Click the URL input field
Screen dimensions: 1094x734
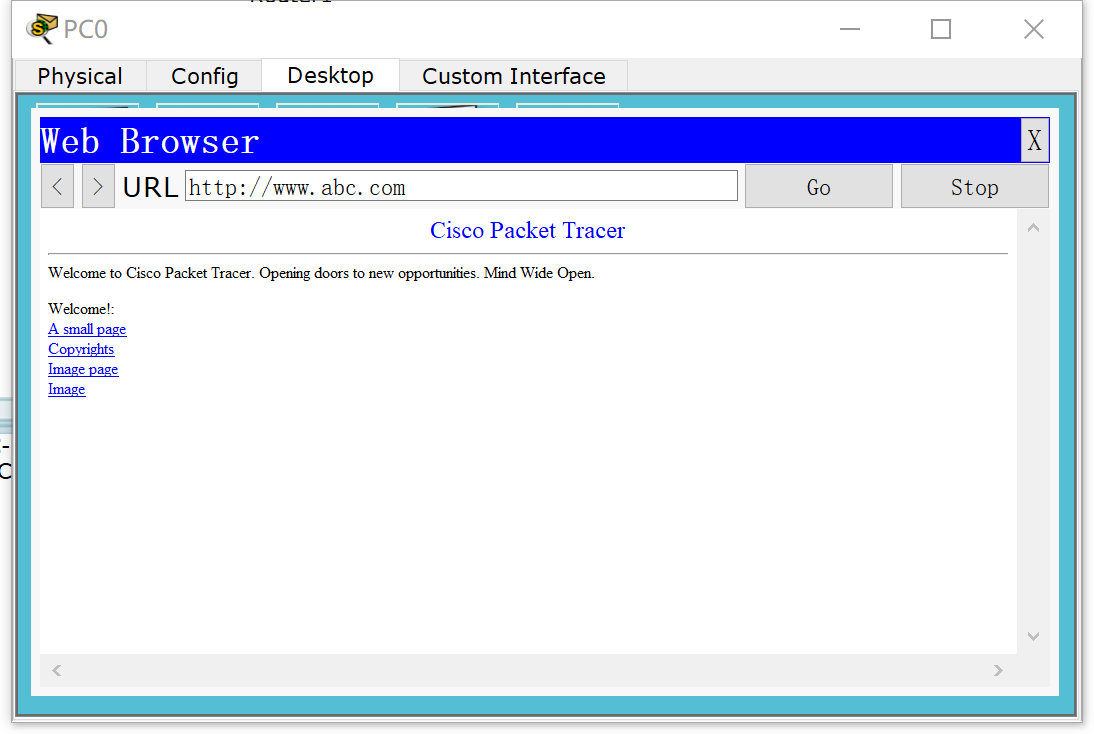tap(461, 186)
